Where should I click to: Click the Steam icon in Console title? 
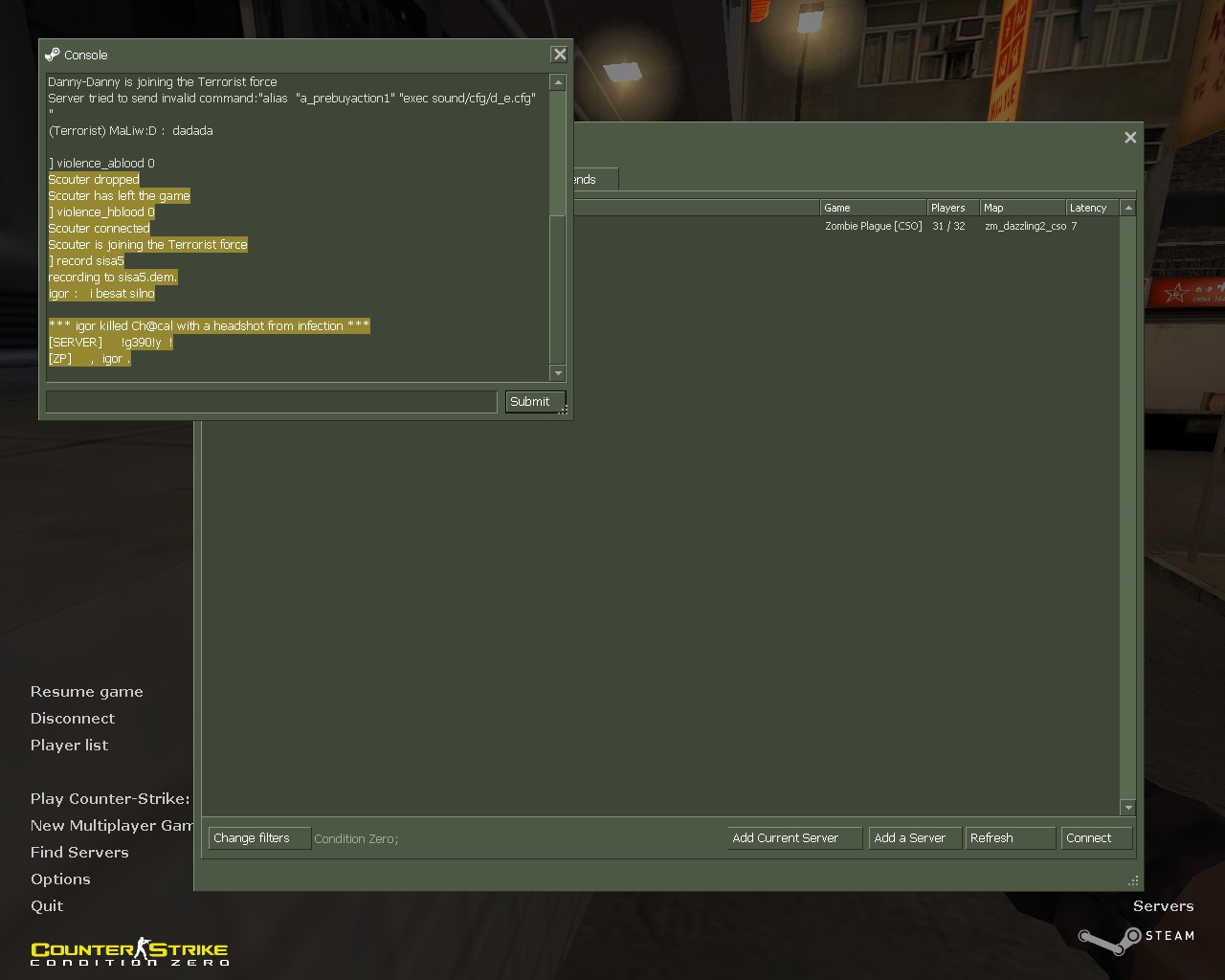click(x=53, y=55)
